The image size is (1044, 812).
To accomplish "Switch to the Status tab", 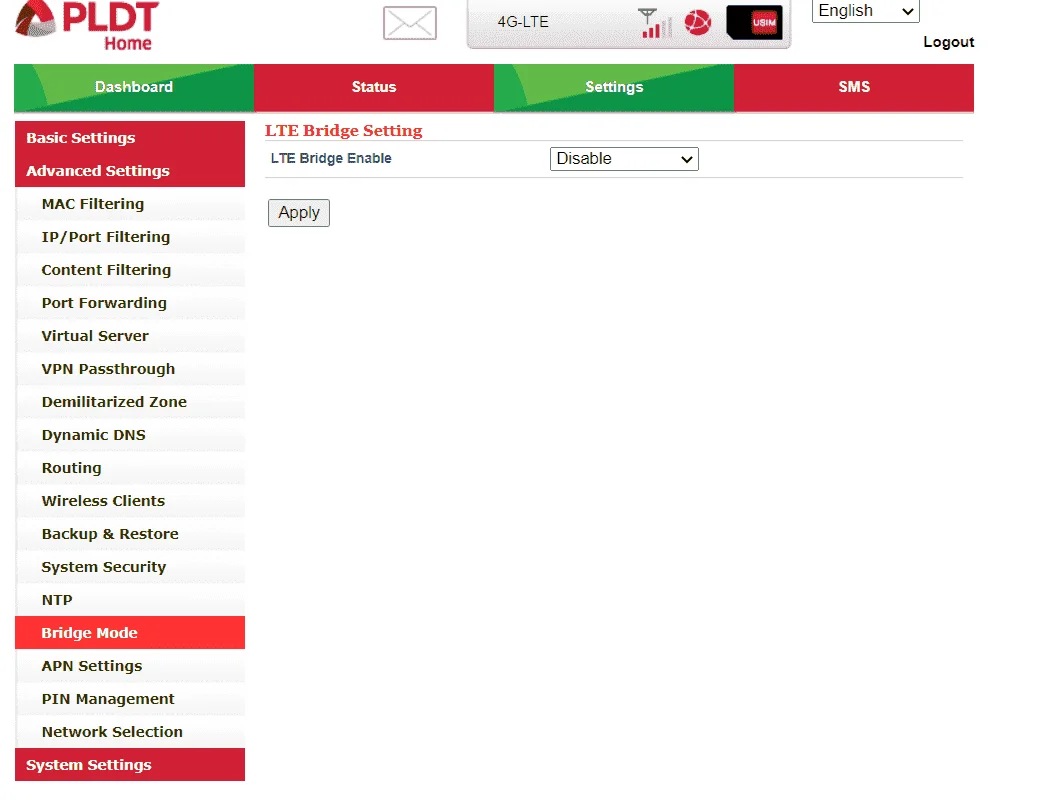I will pos(374,87).
